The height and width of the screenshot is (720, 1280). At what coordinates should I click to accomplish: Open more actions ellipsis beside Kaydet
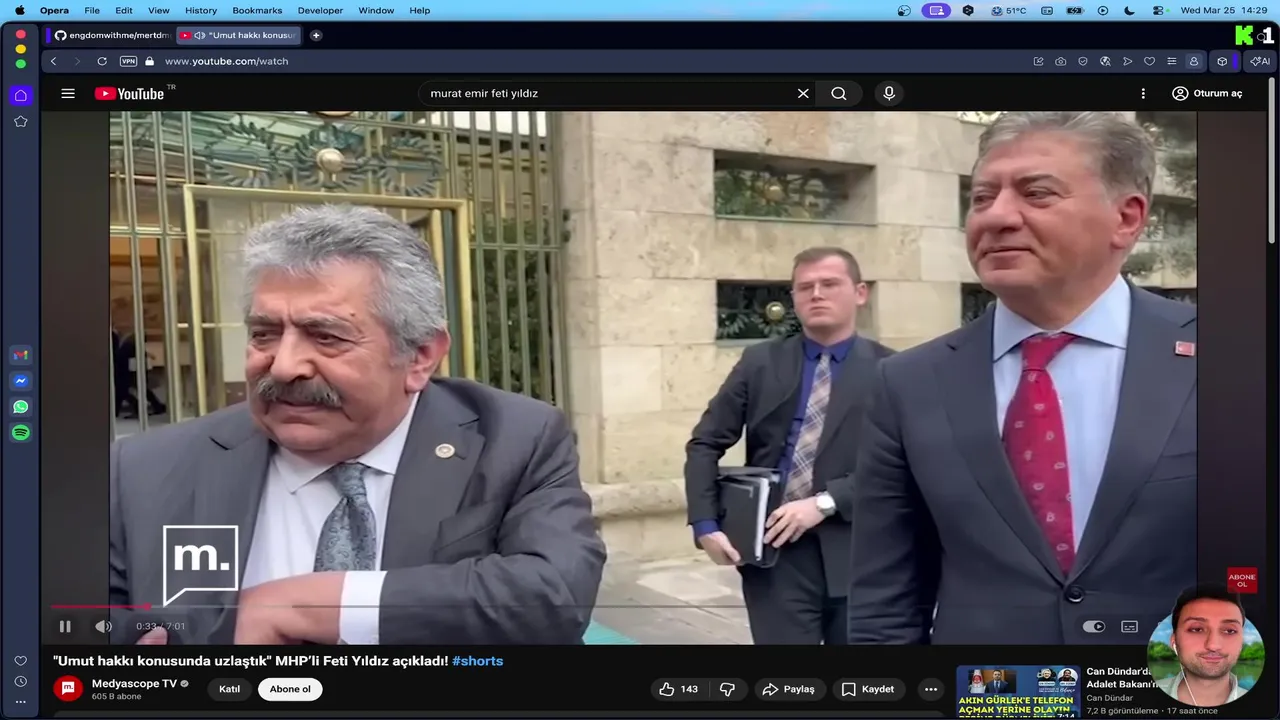click(x=931, y=689)
